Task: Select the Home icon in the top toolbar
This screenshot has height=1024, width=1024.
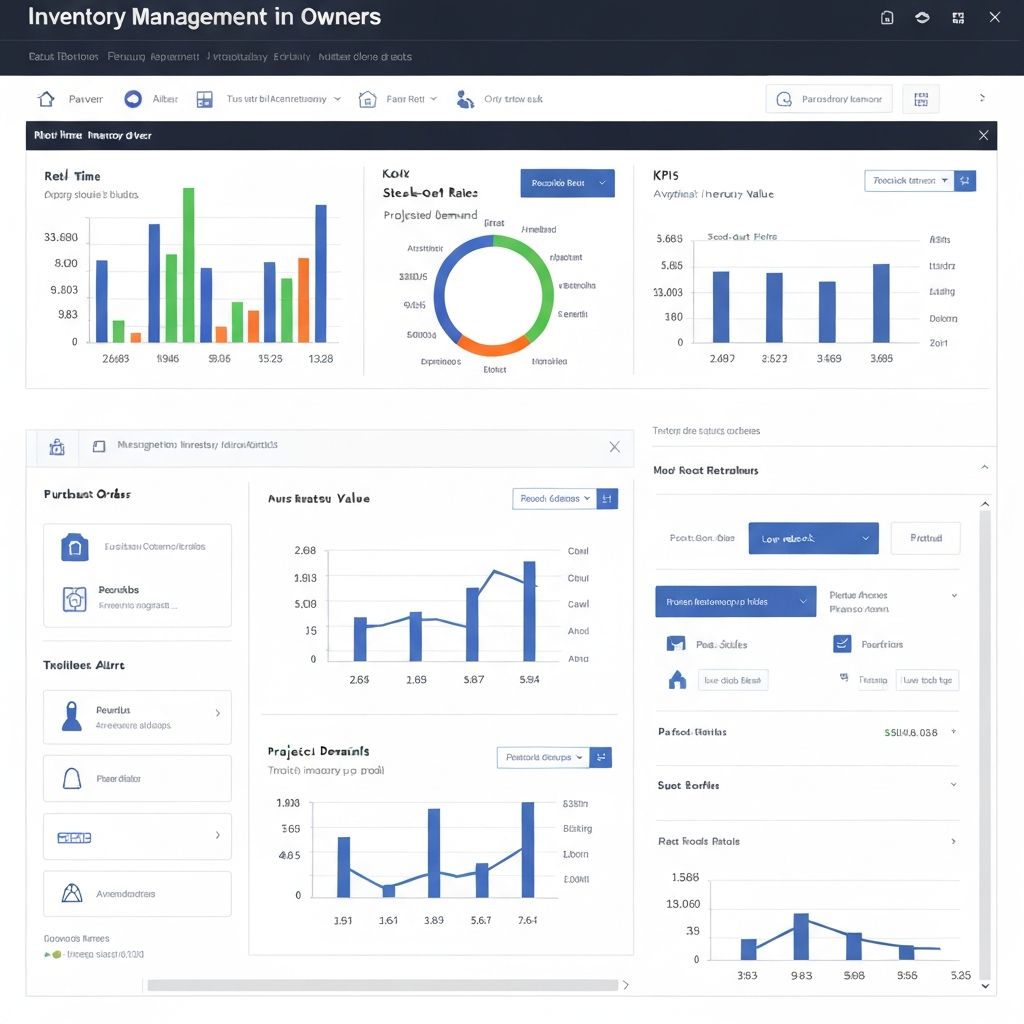Action: (x=44, y=98)
